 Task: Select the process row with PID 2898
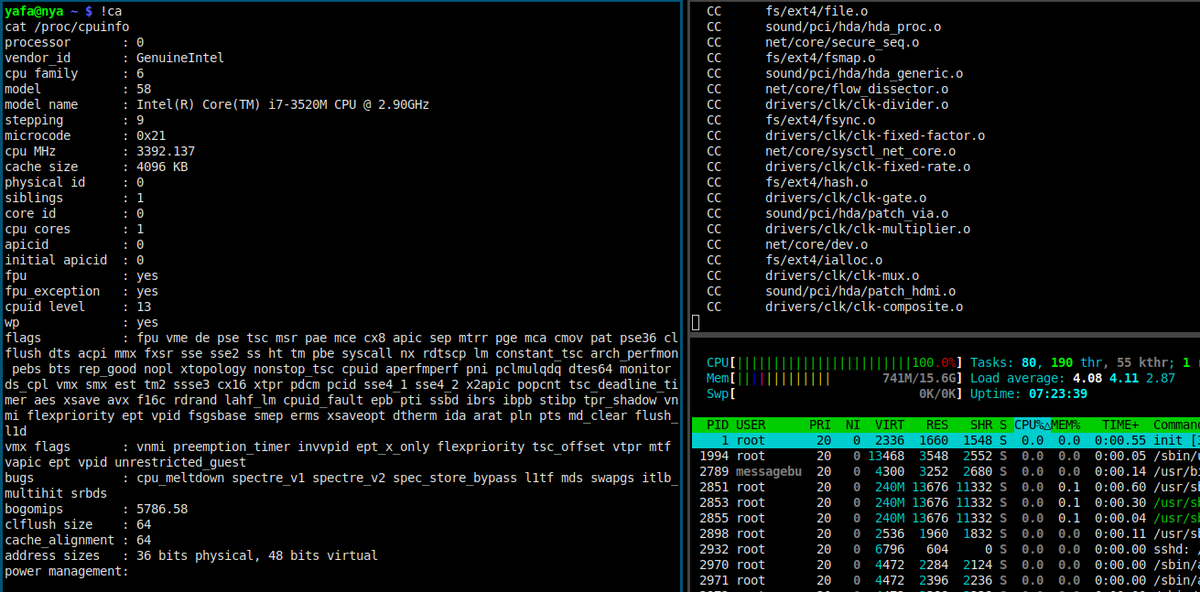pos(945,534)
